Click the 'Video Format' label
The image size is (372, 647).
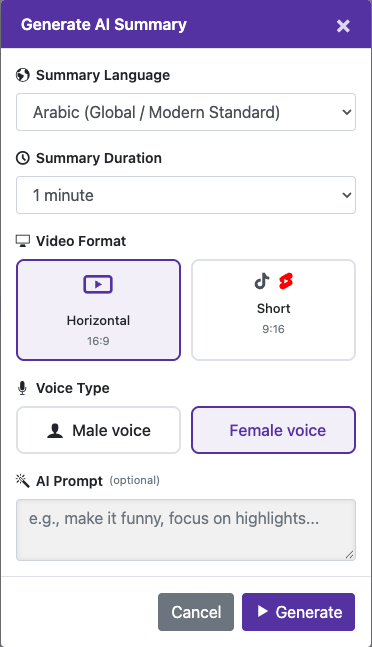(x=81, y=241)
